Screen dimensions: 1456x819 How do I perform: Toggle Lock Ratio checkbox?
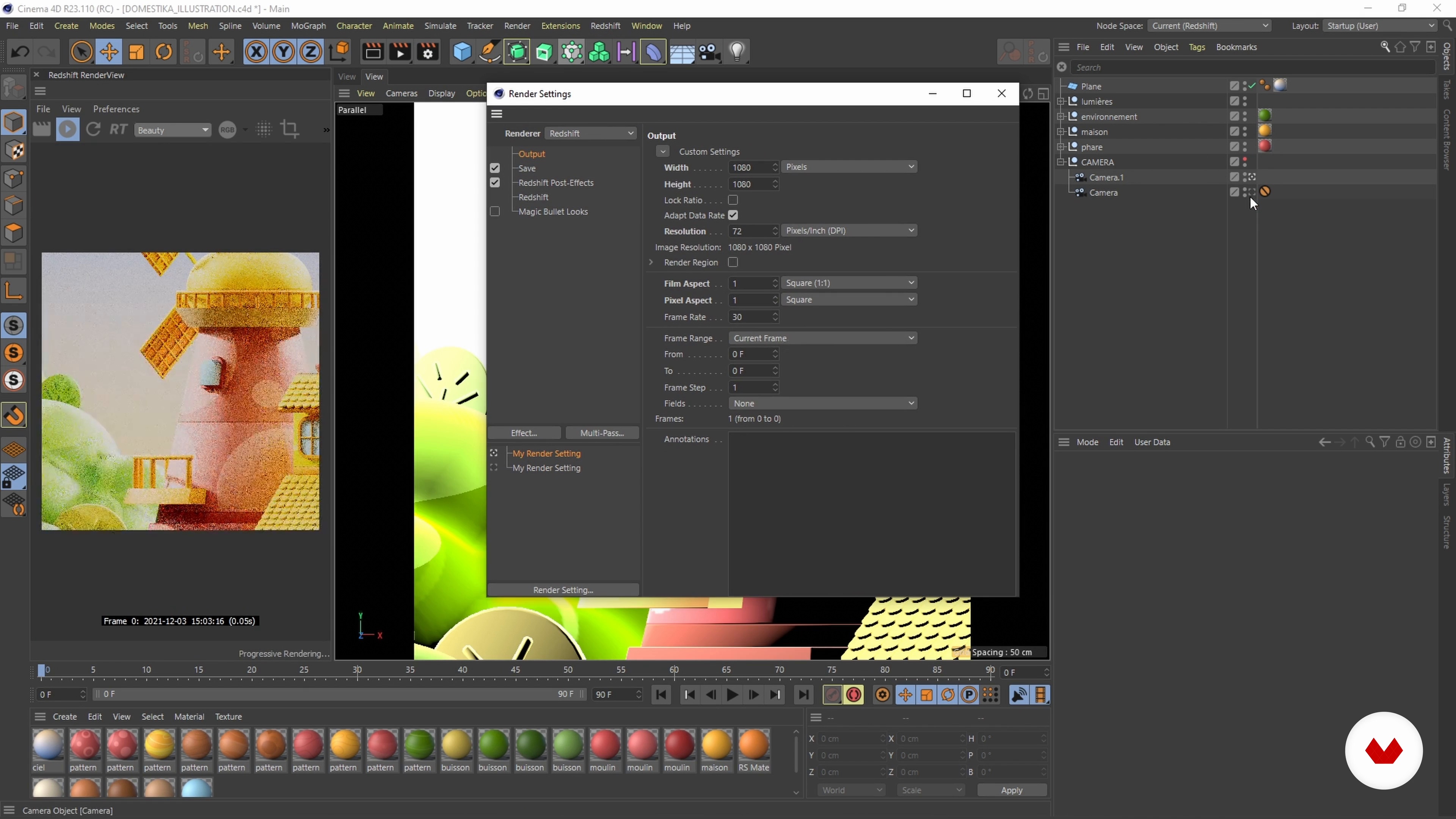(x=733, y=200)
